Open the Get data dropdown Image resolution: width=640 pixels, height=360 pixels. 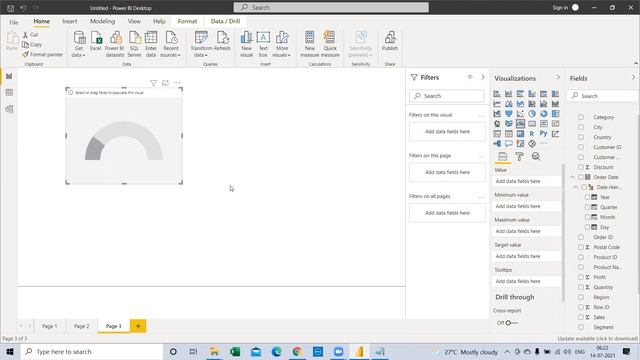click(x=78, y=44)
